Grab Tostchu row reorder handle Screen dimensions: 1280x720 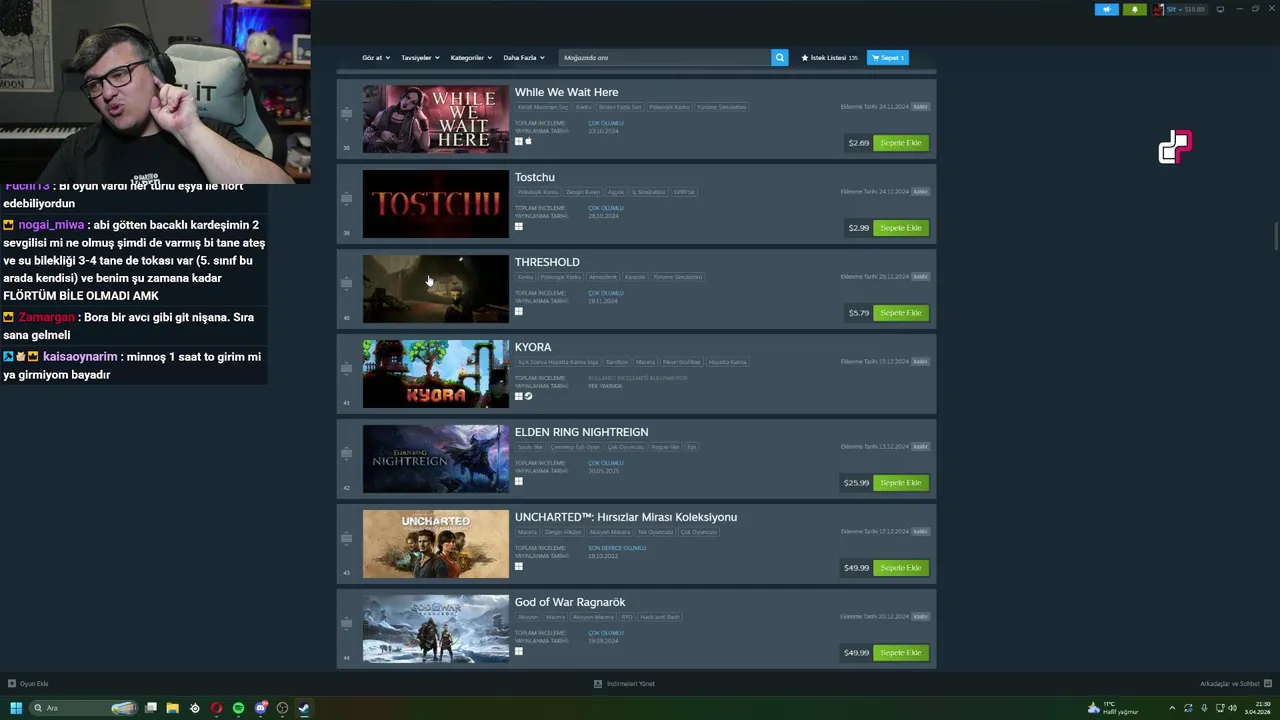click(x=347, y=199)
